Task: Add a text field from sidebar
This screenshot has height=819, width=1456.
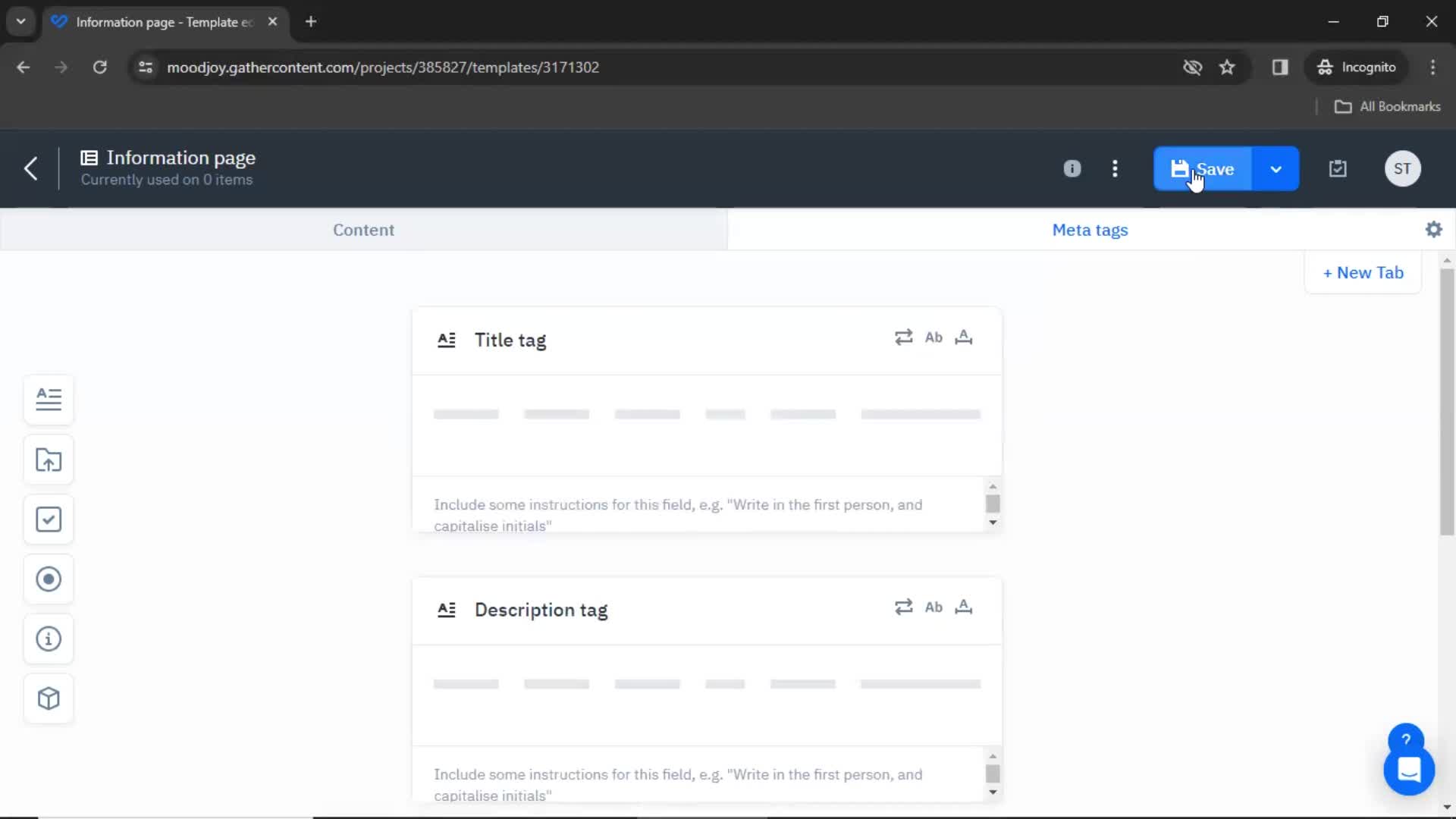Action: tap(49, 400)
